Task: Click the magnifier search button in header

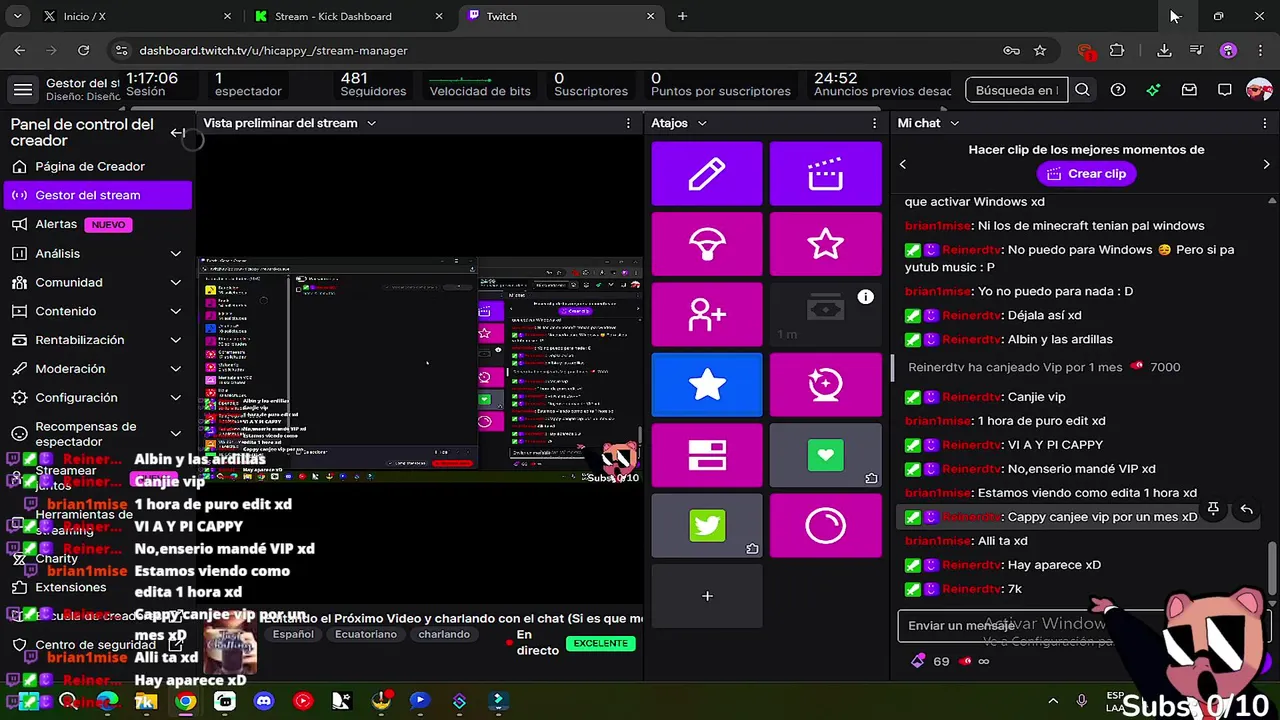Action: click(x=1082, y=90)
